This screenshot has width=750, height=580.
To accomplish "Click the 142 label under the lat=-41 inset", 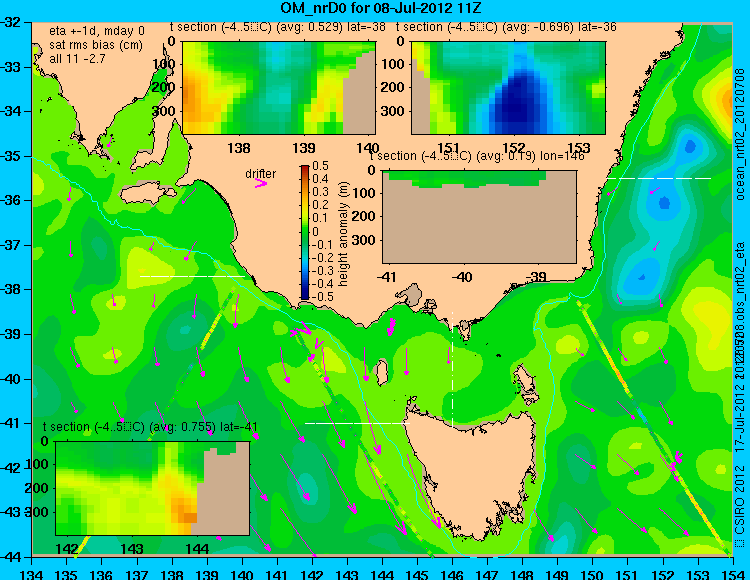I will [x=67, y=548].
